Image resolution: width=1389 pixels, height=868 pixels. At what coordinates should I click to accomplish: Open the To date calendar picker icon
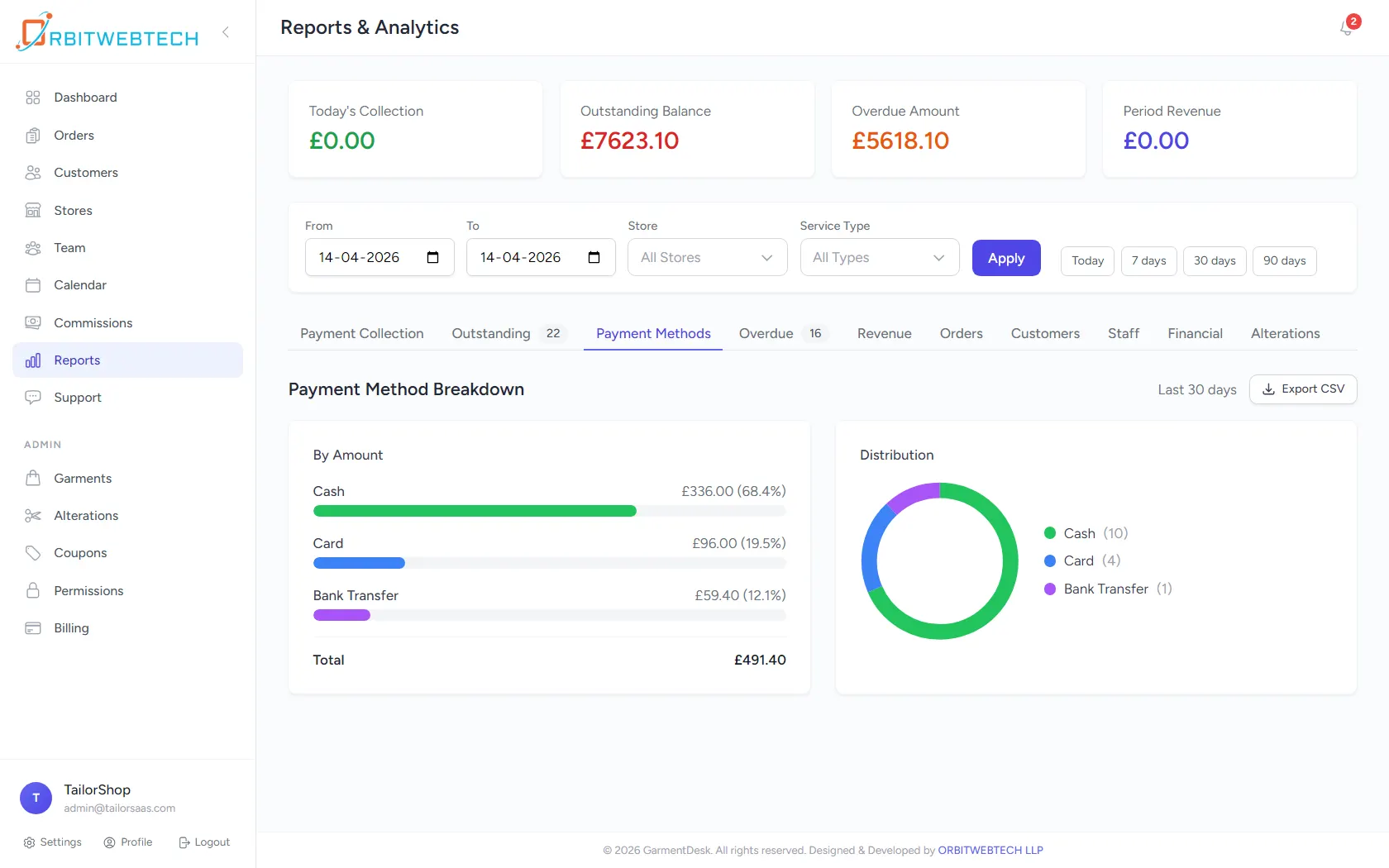click(594, 258)
